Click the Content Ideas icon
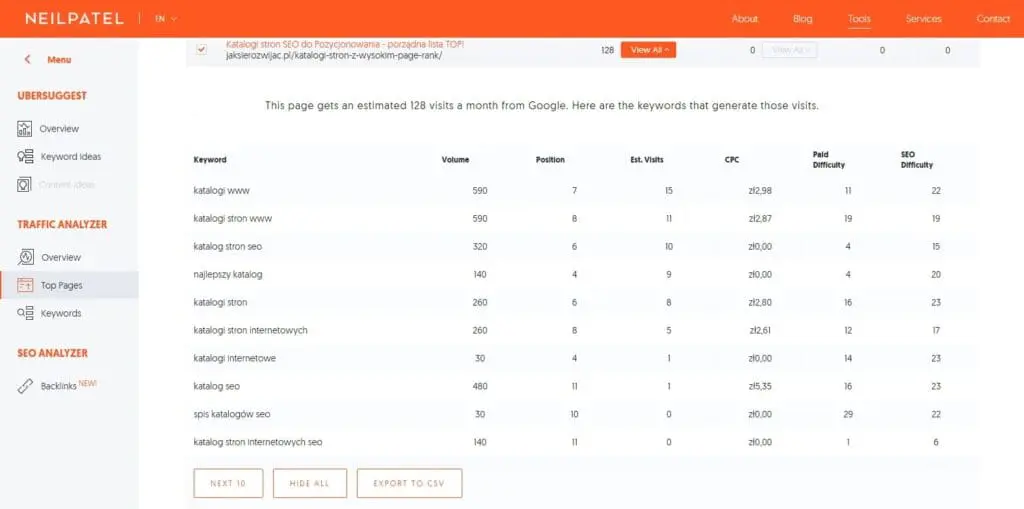The height and width of the screenshot is (509, 1024). 24,185
